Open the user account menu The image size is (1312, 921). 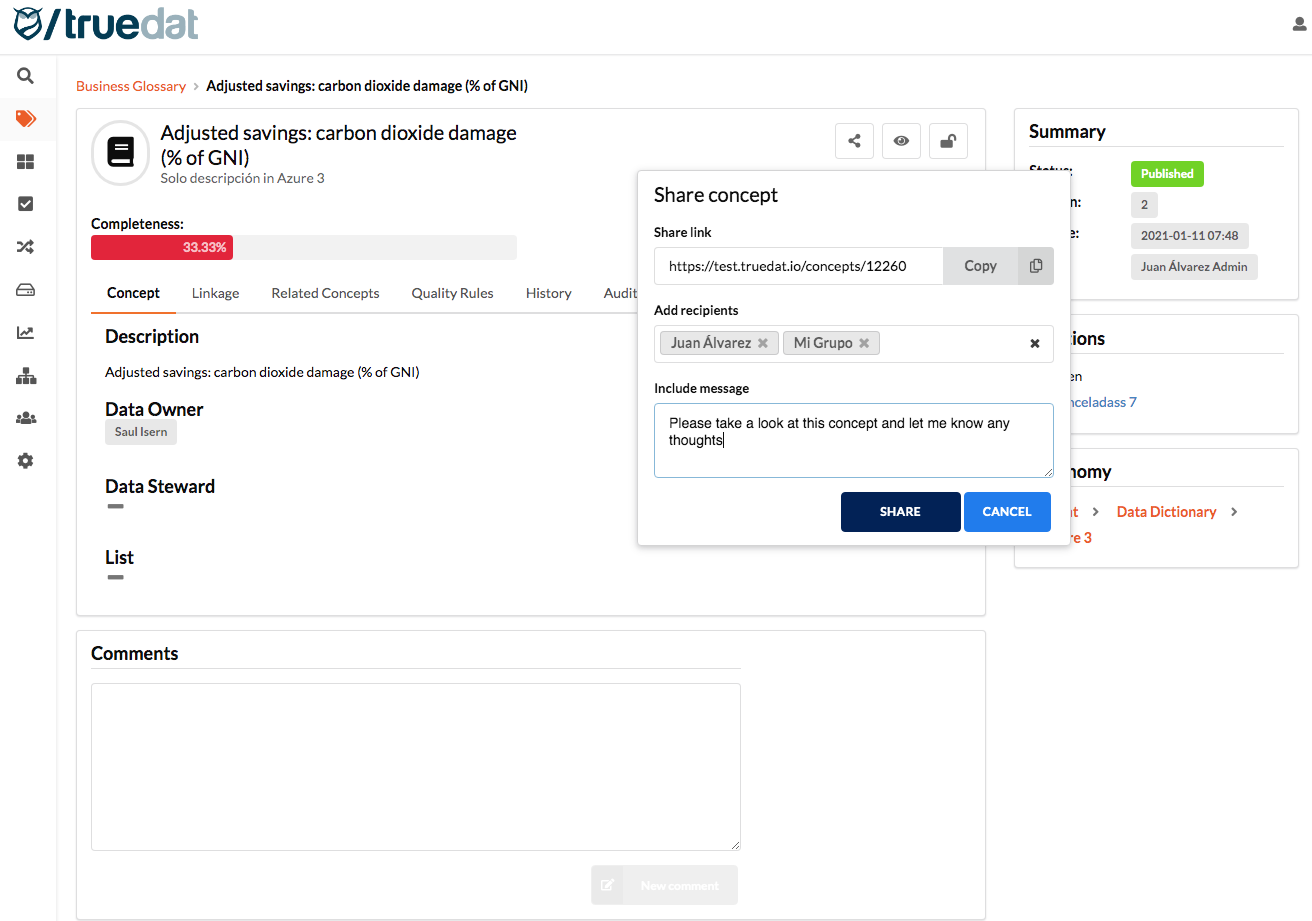pos(1299,25)
